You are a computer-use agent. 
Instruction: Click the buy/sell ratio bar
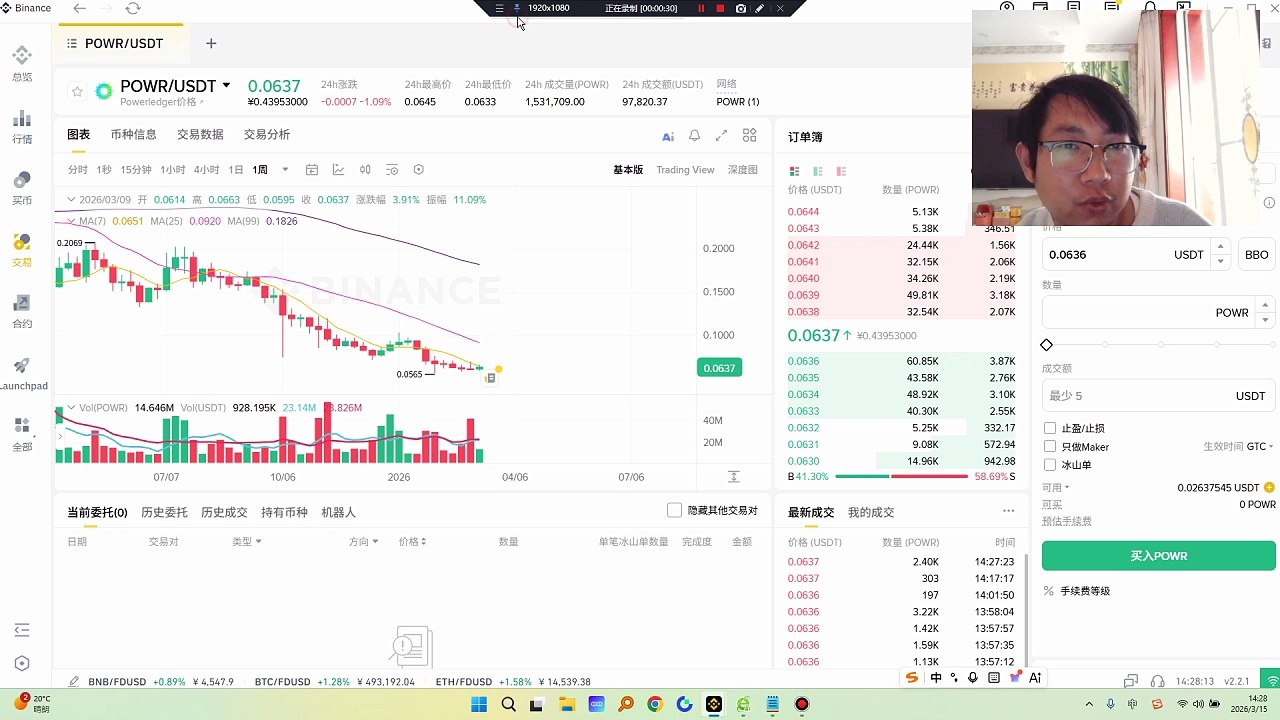(901, 477)
